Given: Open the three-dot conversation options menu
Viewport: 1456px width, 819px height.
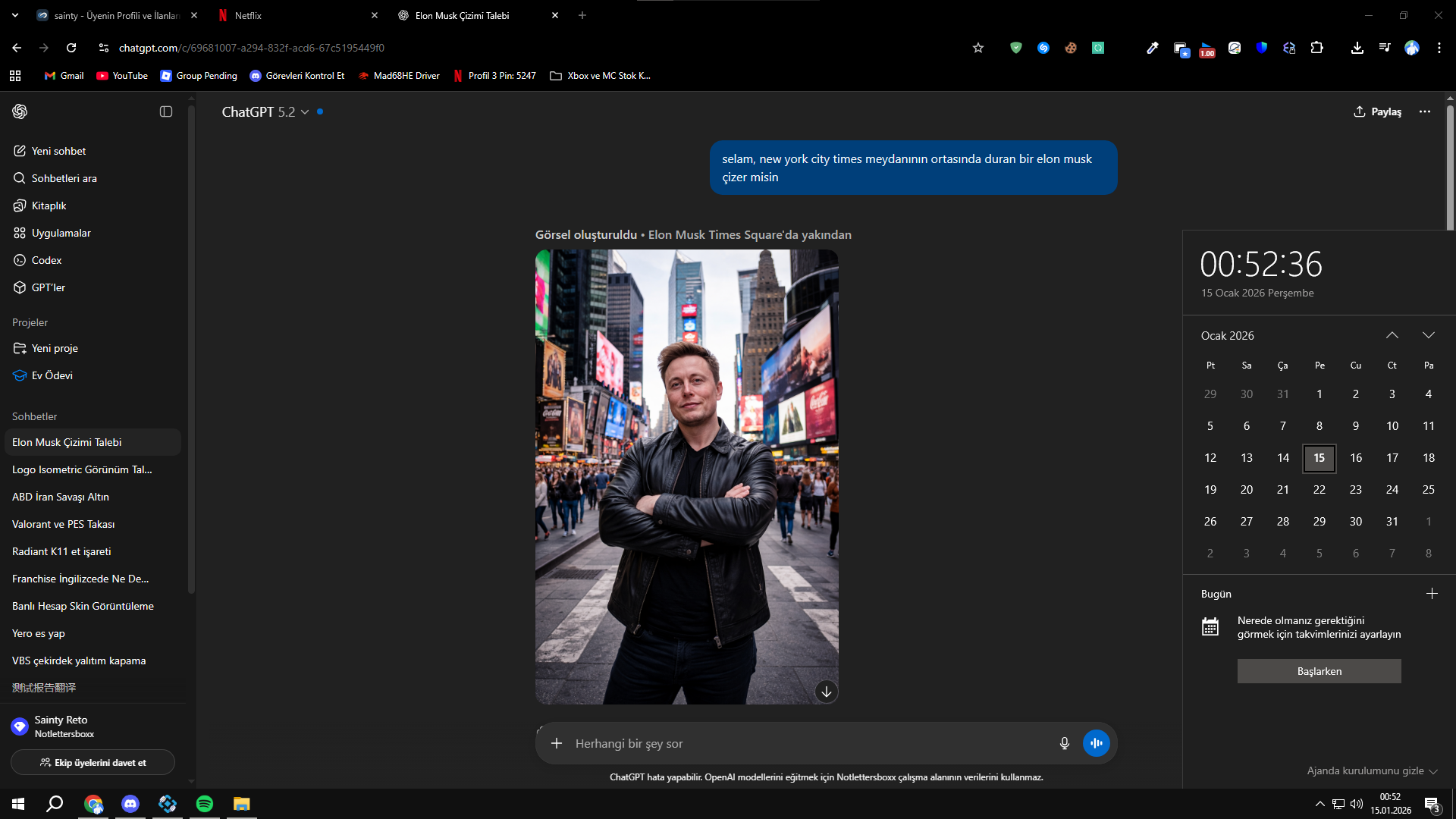Looking at the screenshot, I should coord(1425,111).
